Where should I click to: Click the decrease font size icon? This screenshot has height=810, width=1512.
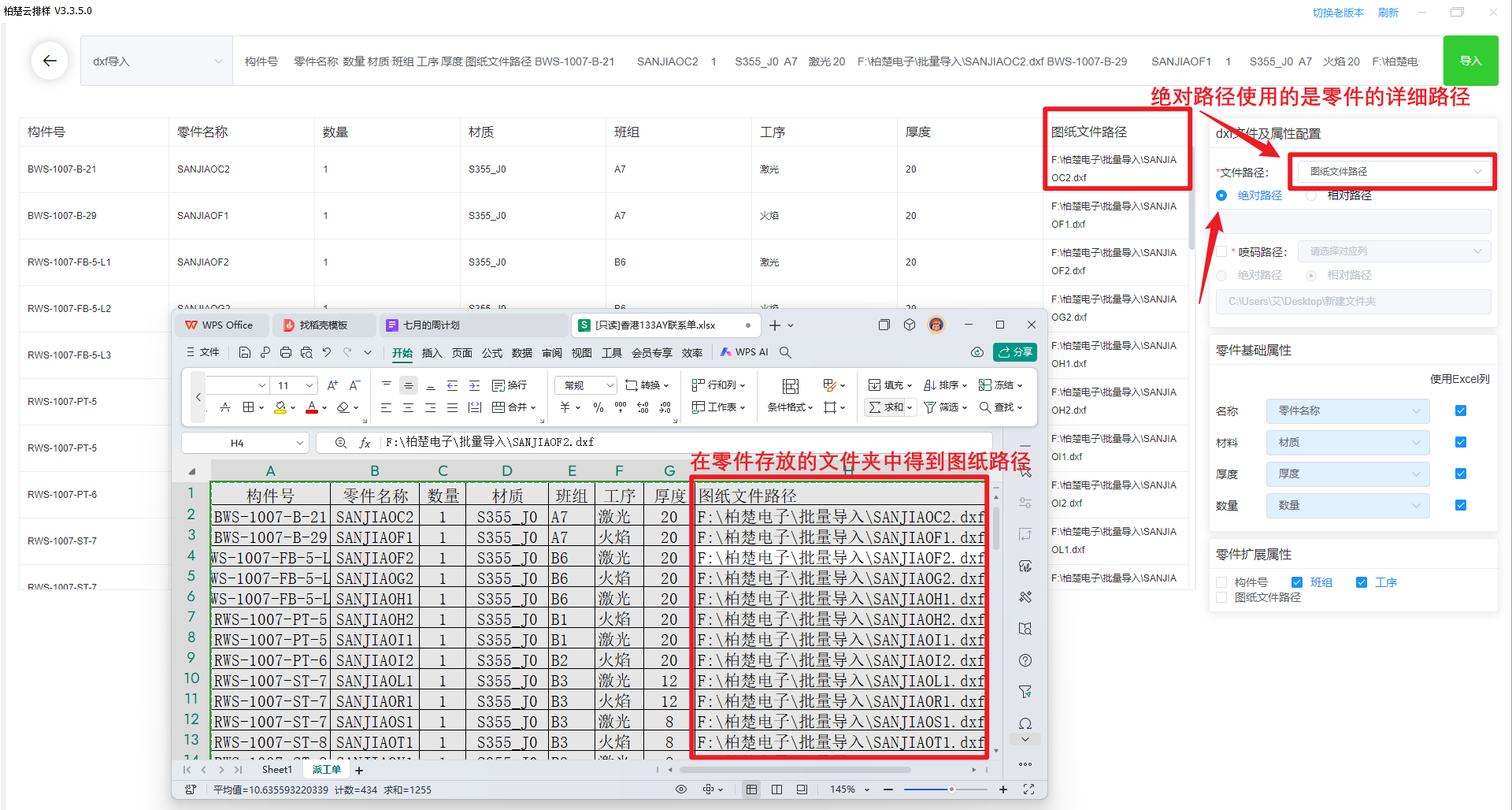click(x=355, y=385)
